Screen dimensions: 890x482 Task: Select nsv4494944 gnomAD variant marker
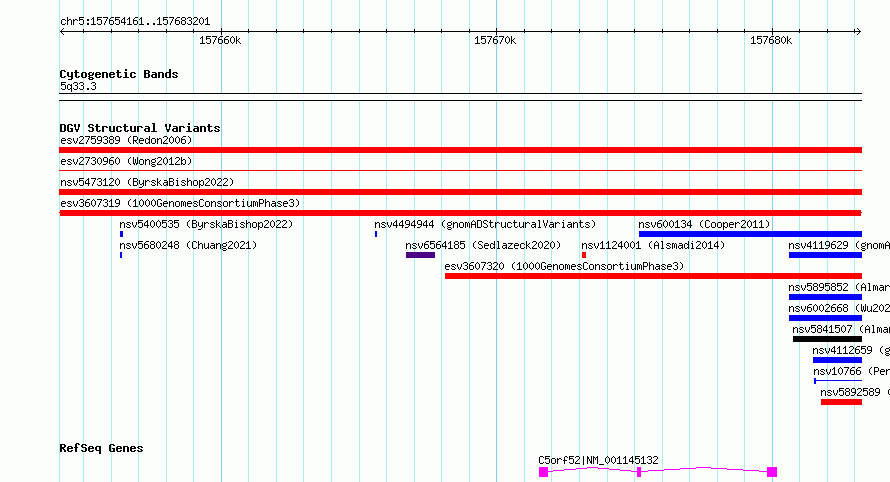376,234
